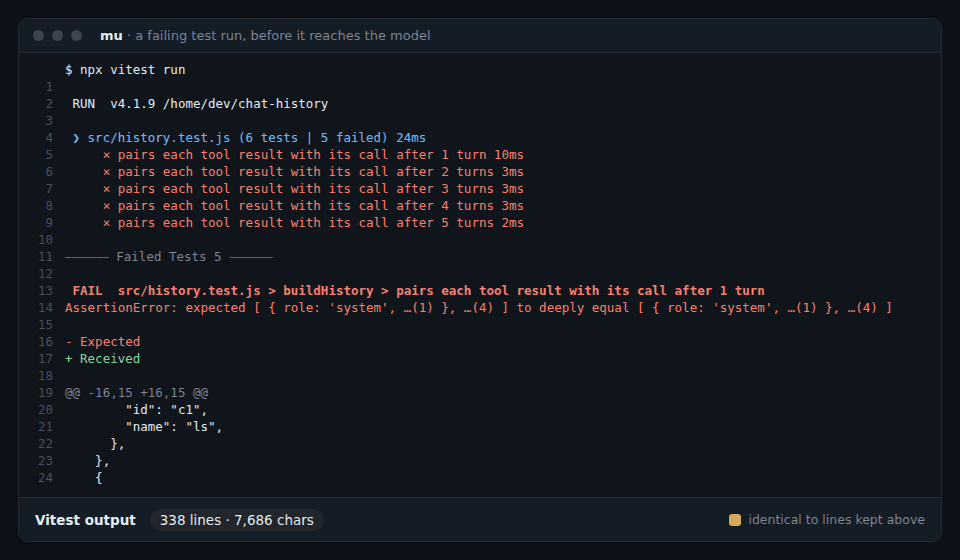Viewport: 960px width, 560px height.
Task: Click the '"id": "c1",' line
Action: coord(167,410)
